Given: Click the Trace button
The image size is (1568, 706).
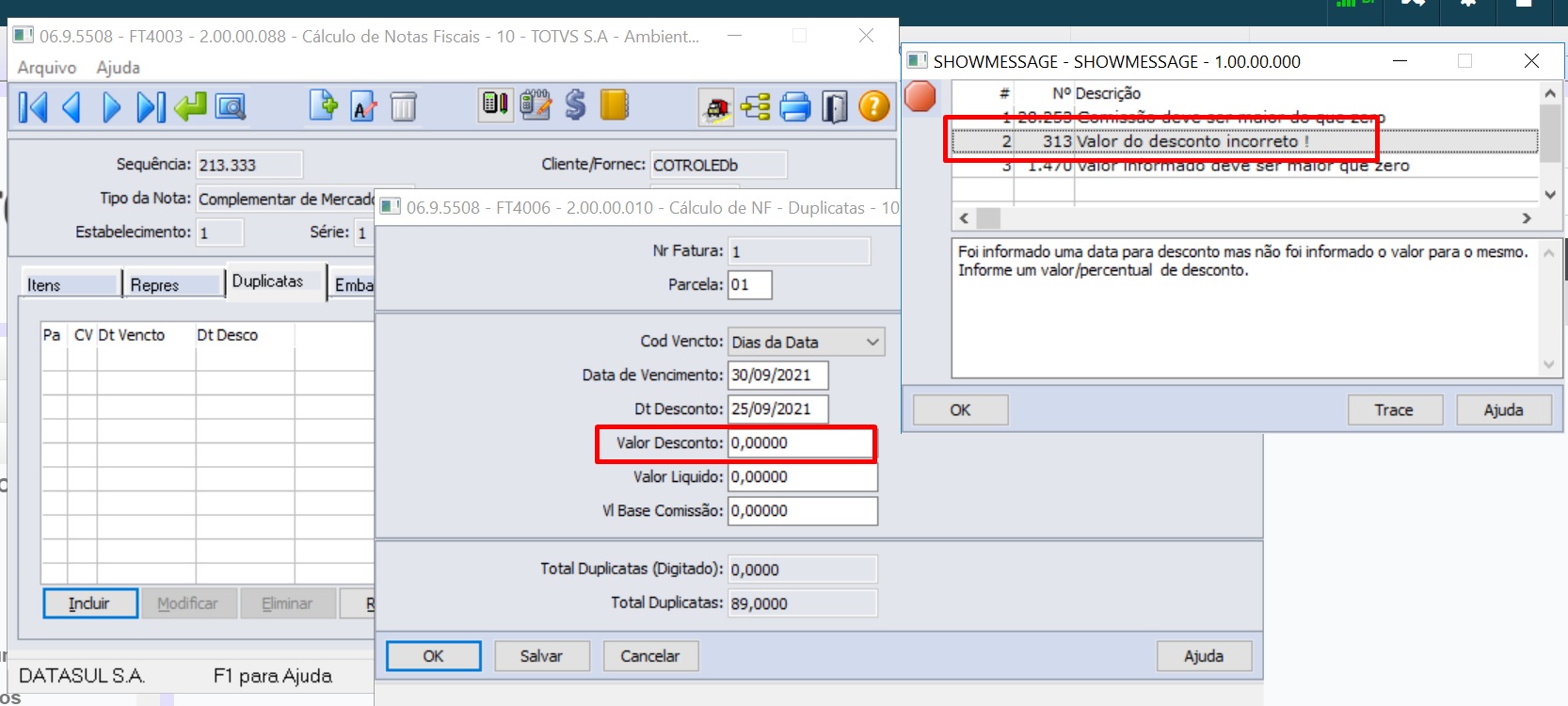Looking at the screenshot, I should click(x=1394, y=409).
